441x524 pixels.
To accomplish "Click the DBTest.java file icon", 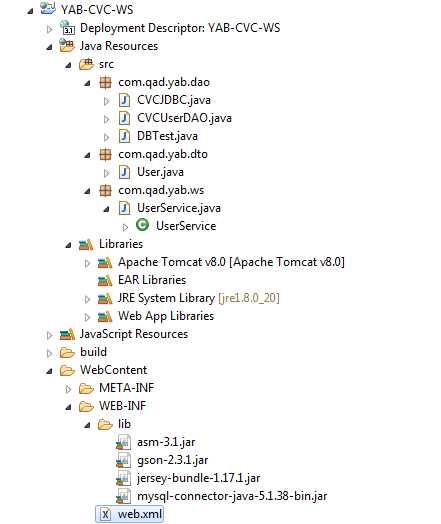I will [x=124, y=136].
